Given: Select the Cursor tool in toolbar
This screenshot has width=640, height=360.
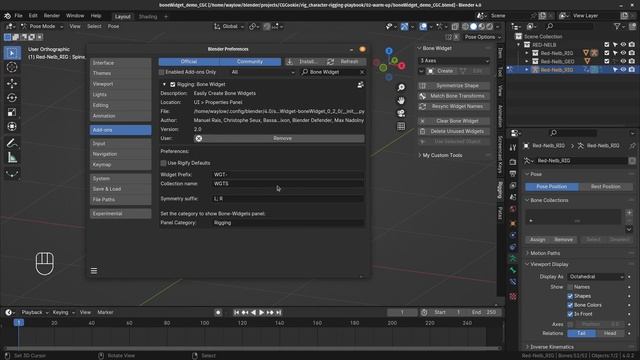Looking at the screenshot, I should point(12,67).
